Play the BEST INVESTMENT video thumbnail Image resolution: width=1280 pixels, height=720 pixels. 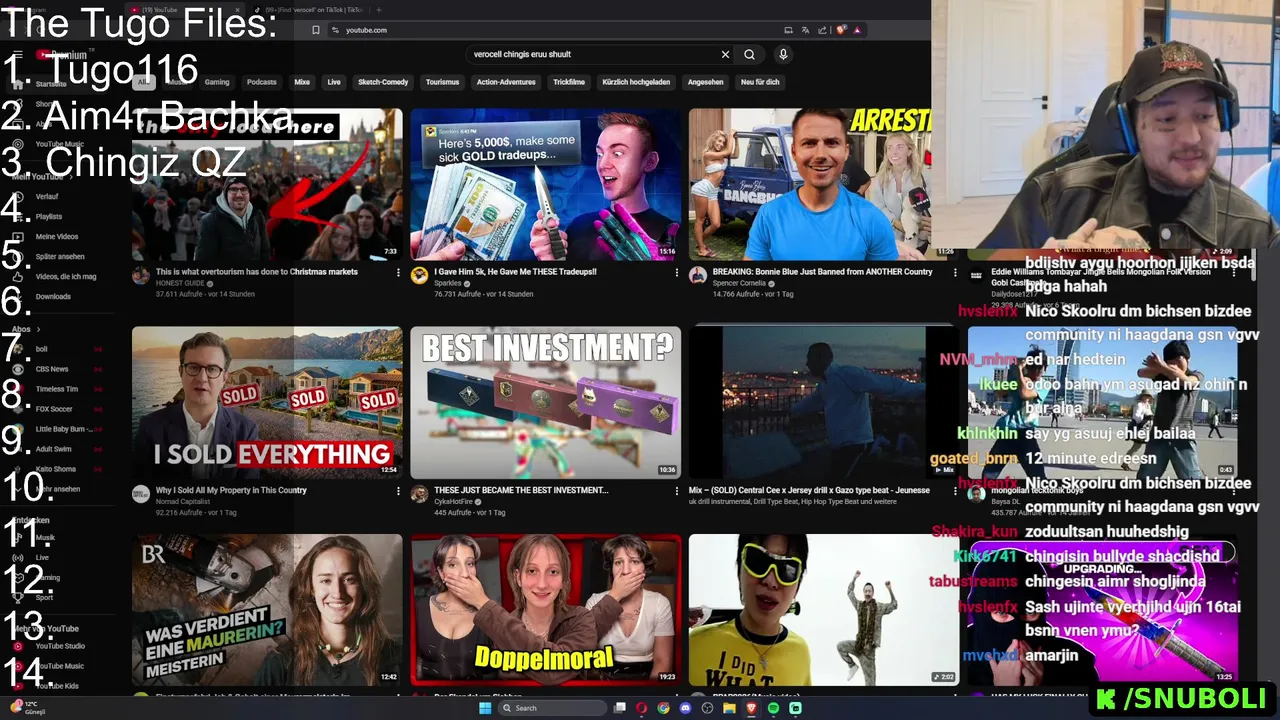(545, 402)
